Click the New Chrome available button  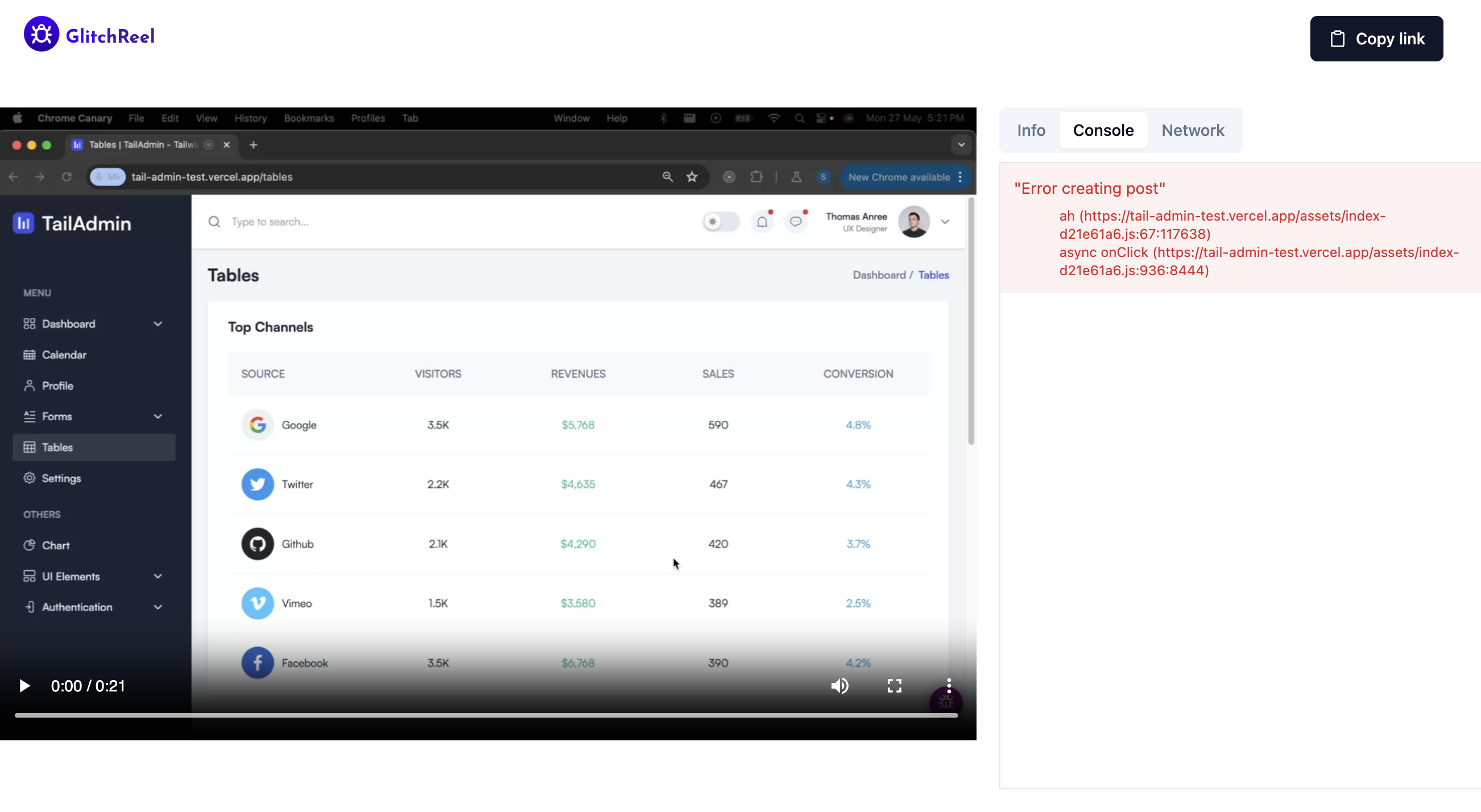tap(905, 177)
